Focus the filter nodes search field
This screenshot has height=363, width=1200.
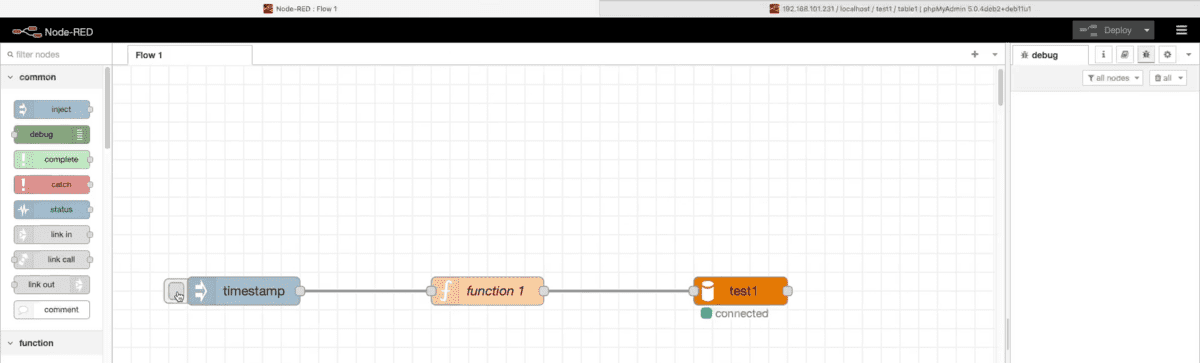pyautogui.click(x=51, y=55)
